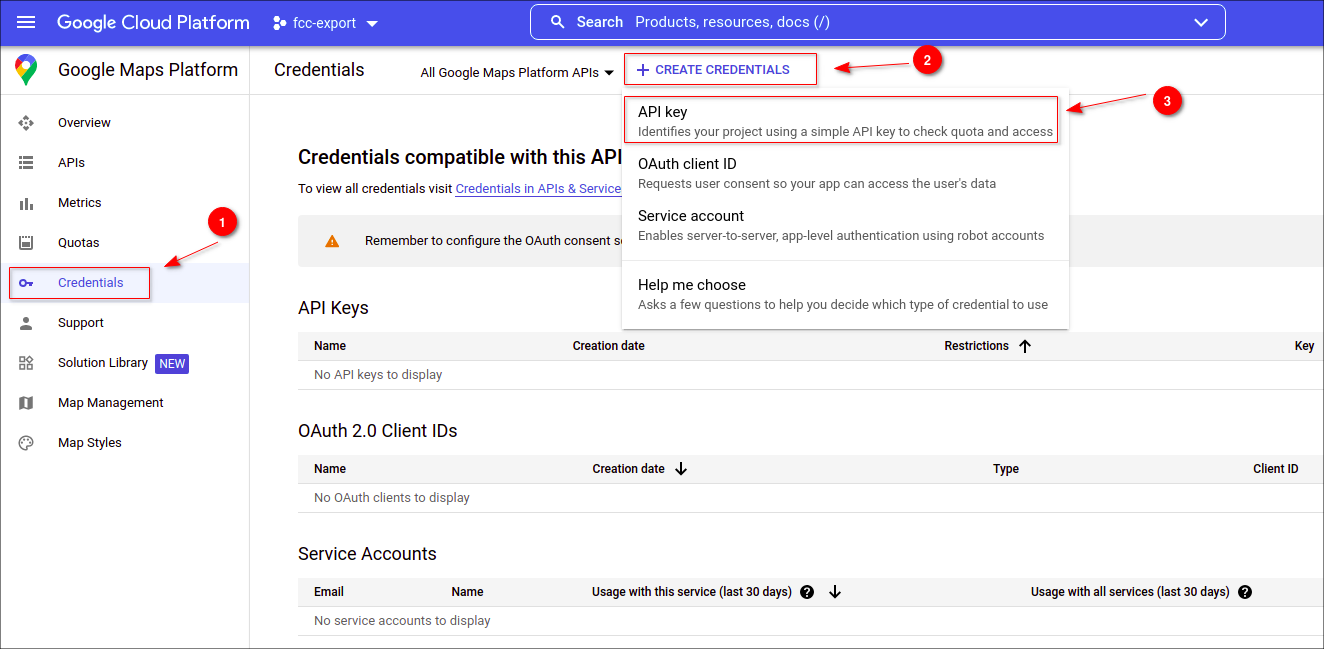Click the Google Cloud Platform title

153,22
